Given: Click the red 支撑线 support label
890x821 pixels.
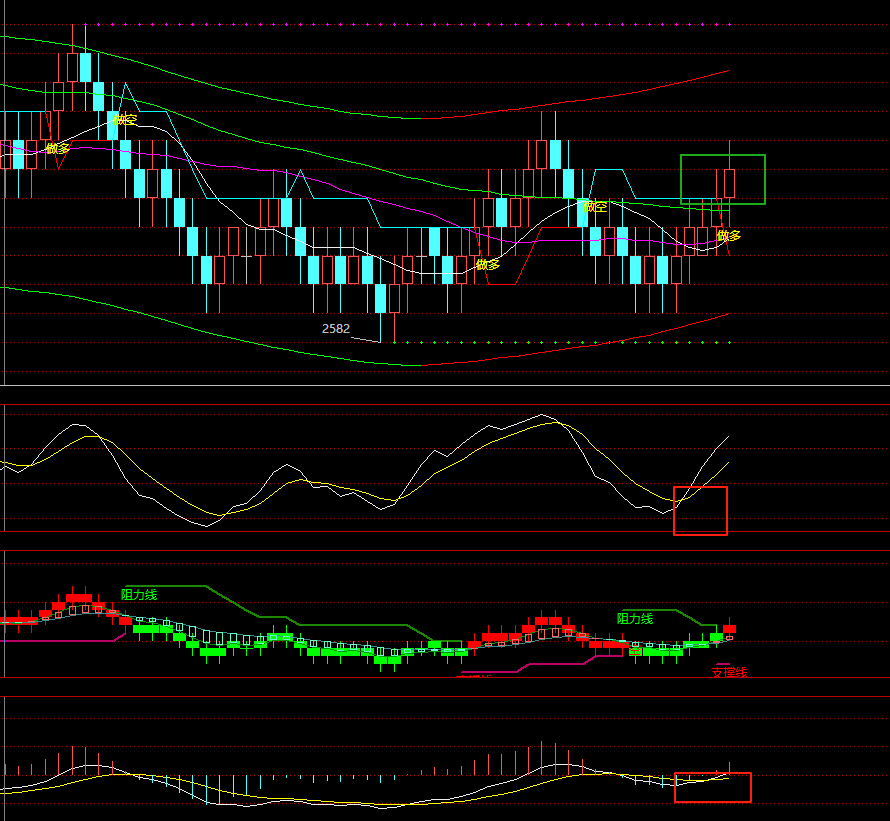Looking at the screenshot, I should coord(729,672).
